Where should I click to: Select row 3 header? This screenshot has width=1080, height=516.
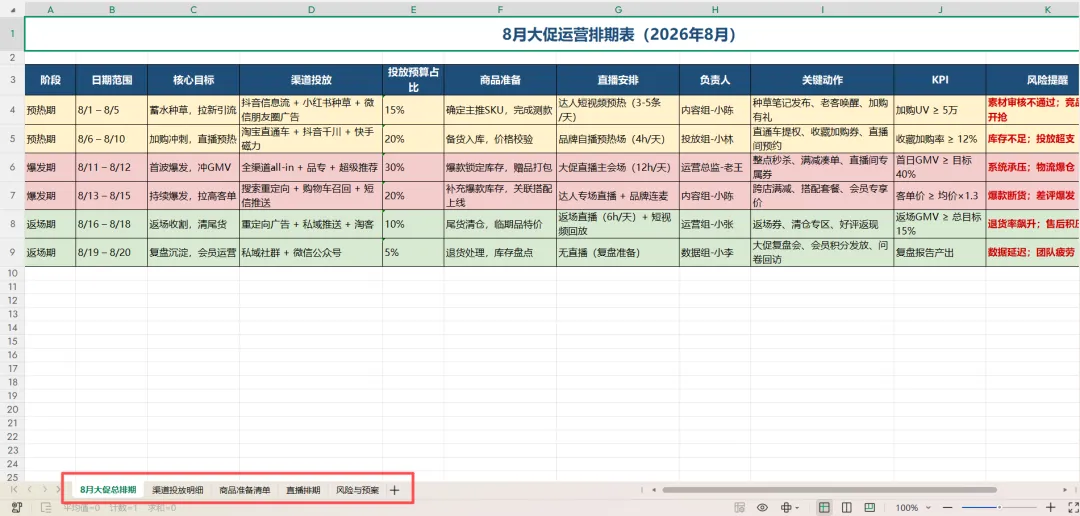pos(12,80)
